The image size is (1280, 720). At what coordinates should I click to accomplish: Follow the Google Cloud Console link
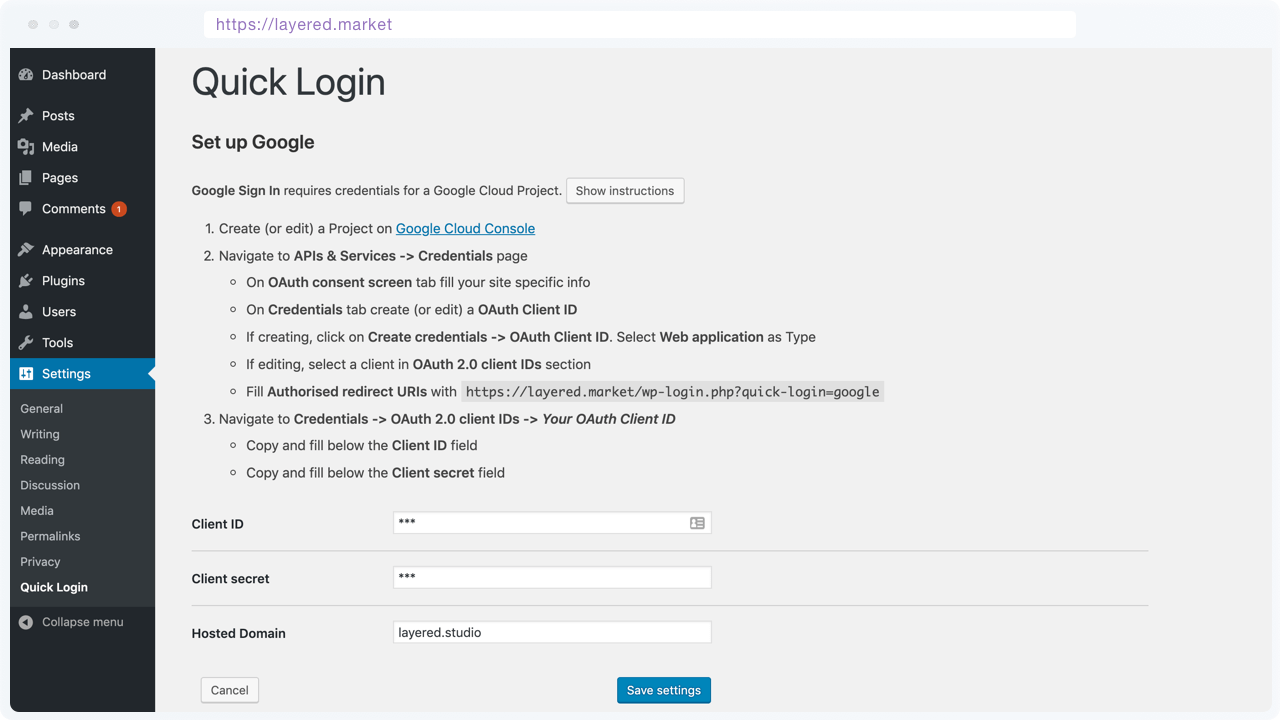coord(464,228)
